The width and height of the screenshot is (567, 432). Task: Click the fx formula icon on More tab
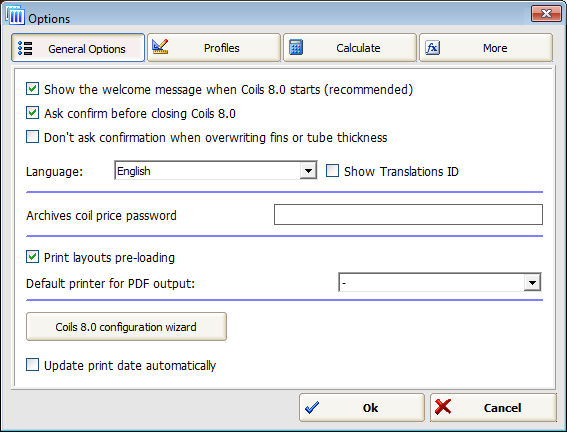point(432,48)
